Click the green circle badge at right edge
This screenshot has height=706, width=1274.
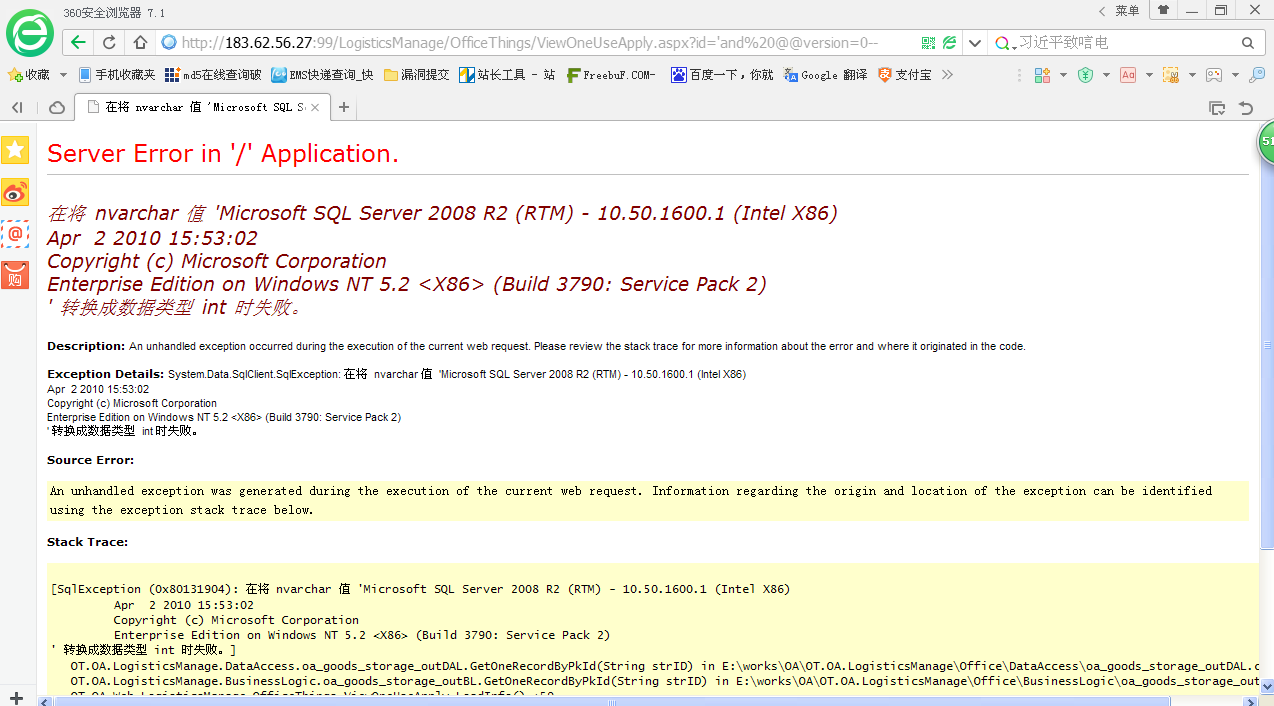pyautogui.click(x=1266, y=142)
